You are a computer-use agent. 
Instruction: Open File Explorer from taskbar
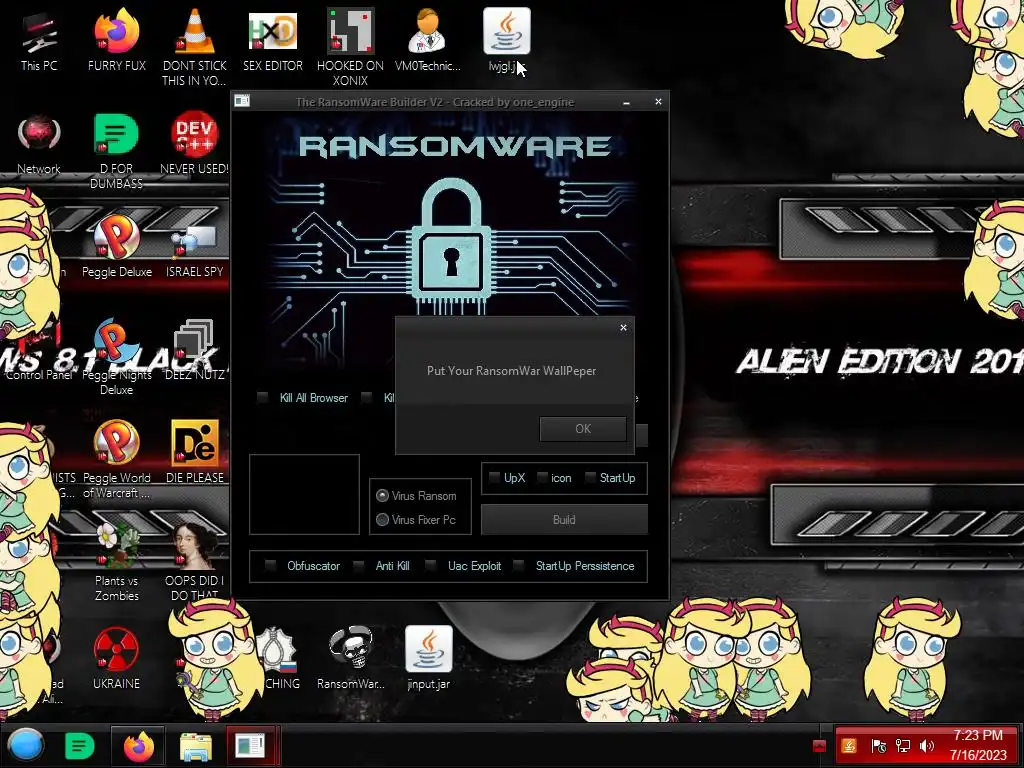[195, 746]
